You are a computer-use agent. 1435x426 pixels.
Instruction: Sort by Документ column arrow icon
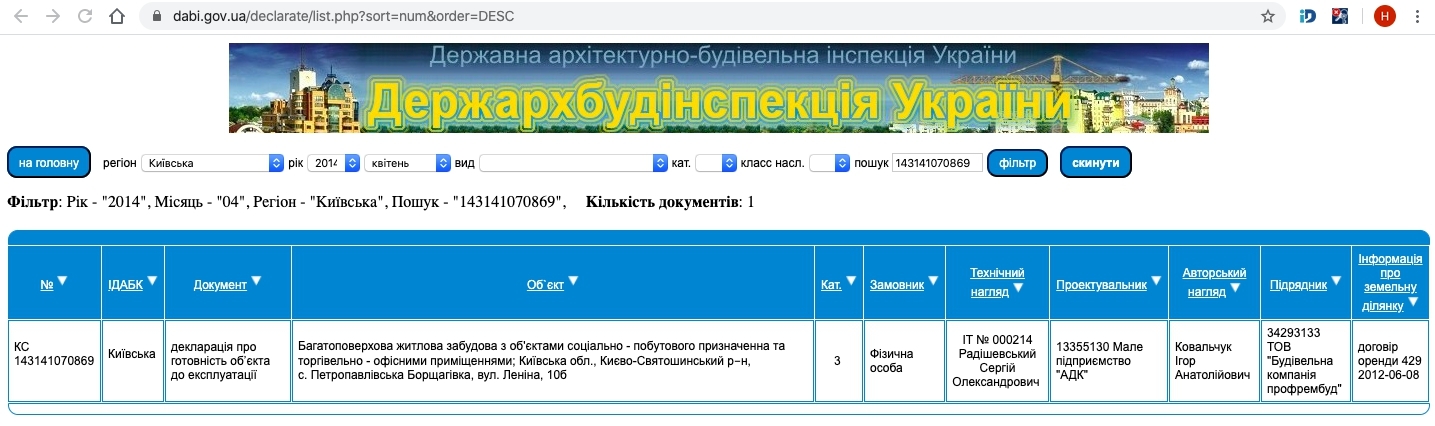[x=256, y=282]
